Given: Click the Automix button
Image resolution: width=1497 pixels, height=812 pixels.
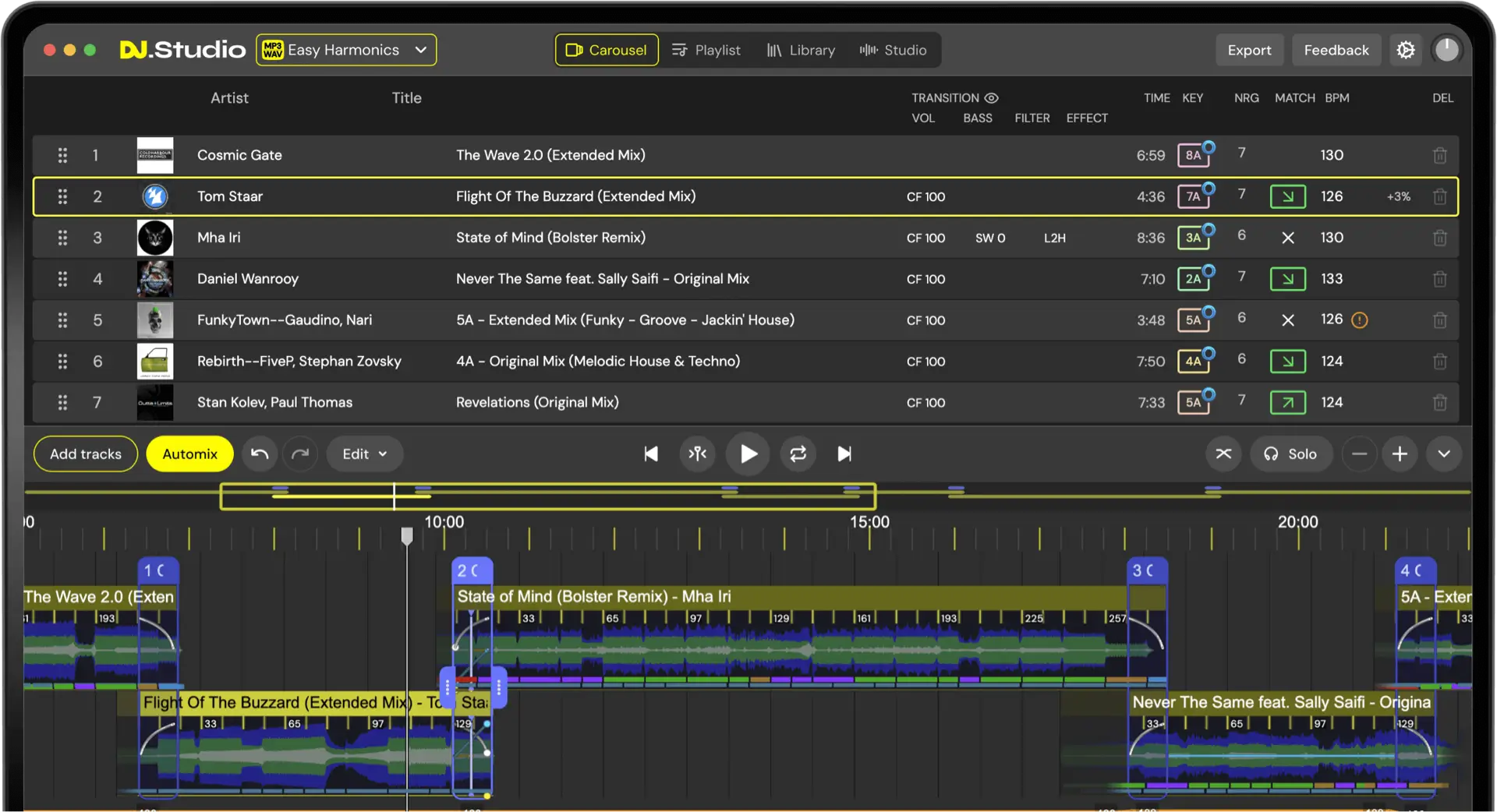Looking at the screenshot, I should (189, 454).
